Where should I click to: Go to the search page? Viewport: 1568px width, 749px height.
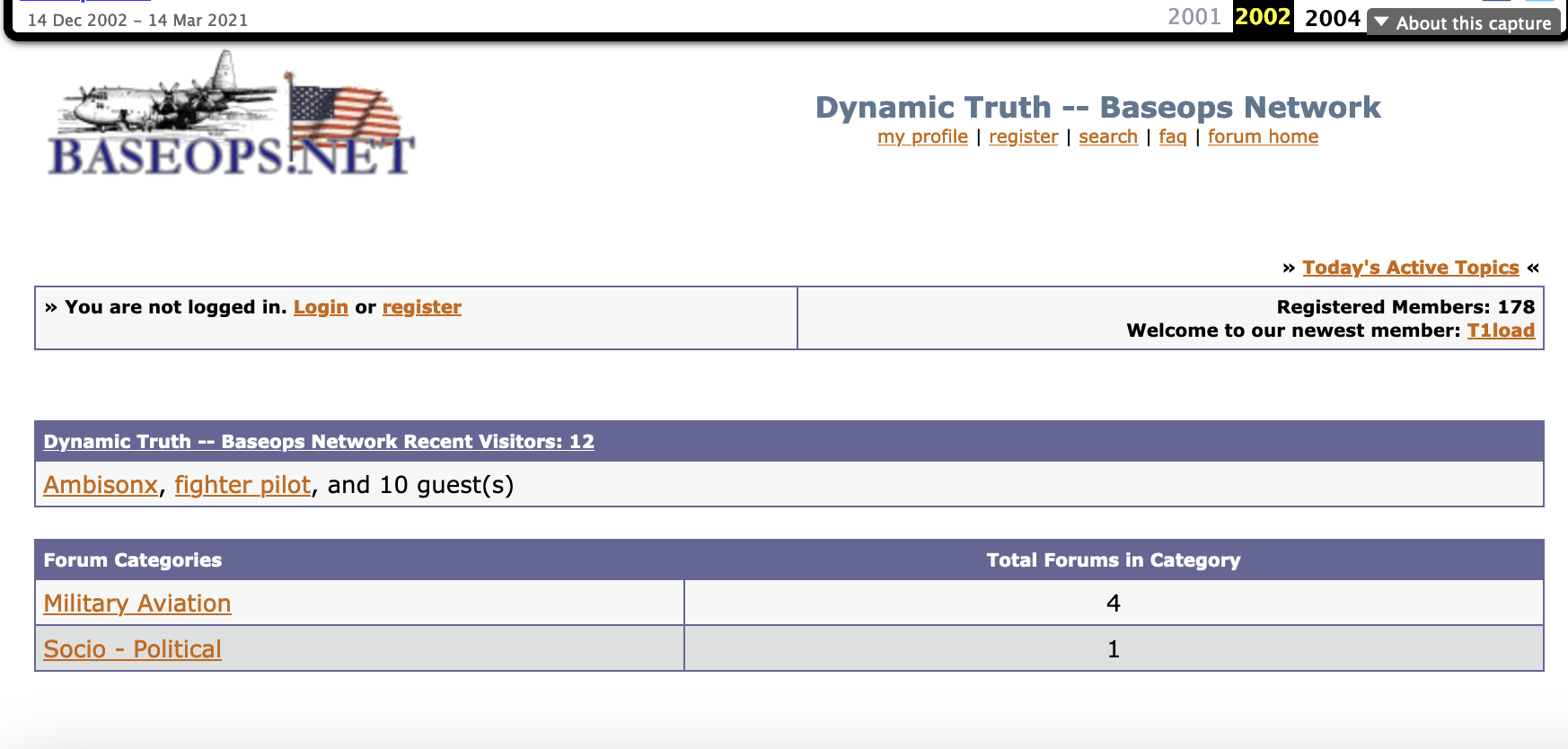tap(1108, 137)
